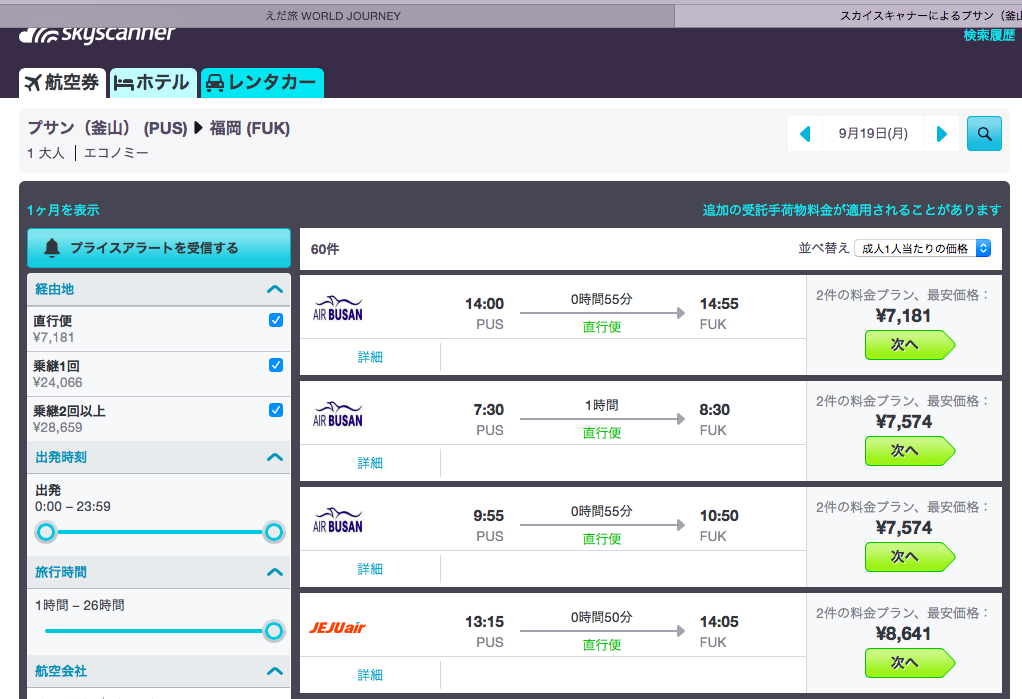1022x699 pixels.
Task: Collapse the 旅行時間 filter section
Action: [x=158, y=572]
